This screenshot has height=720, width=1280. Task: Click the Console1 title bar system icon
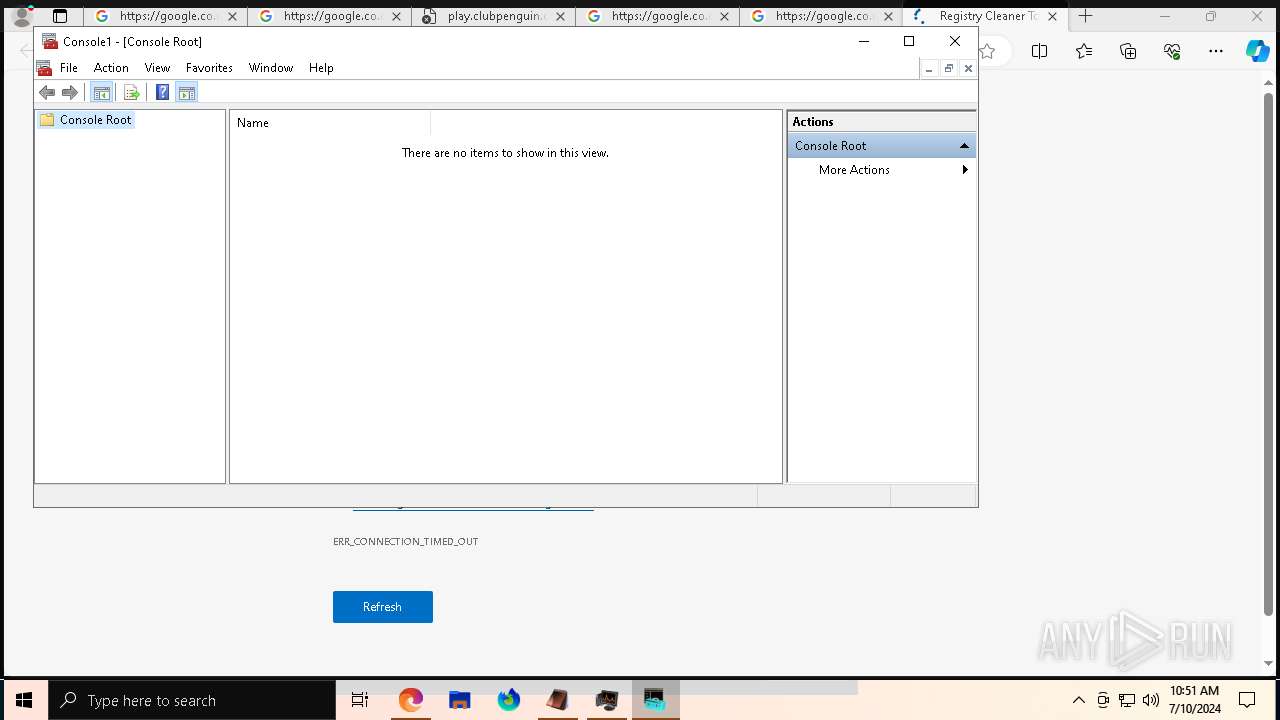[x=50, y=41]
